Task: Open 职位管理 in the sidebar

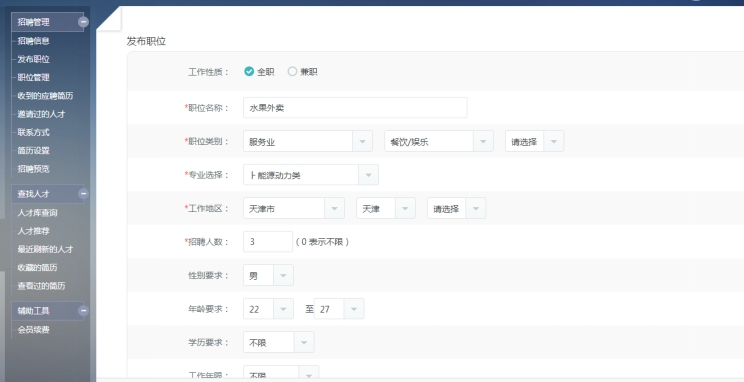Action: click(x=34, y=77)
